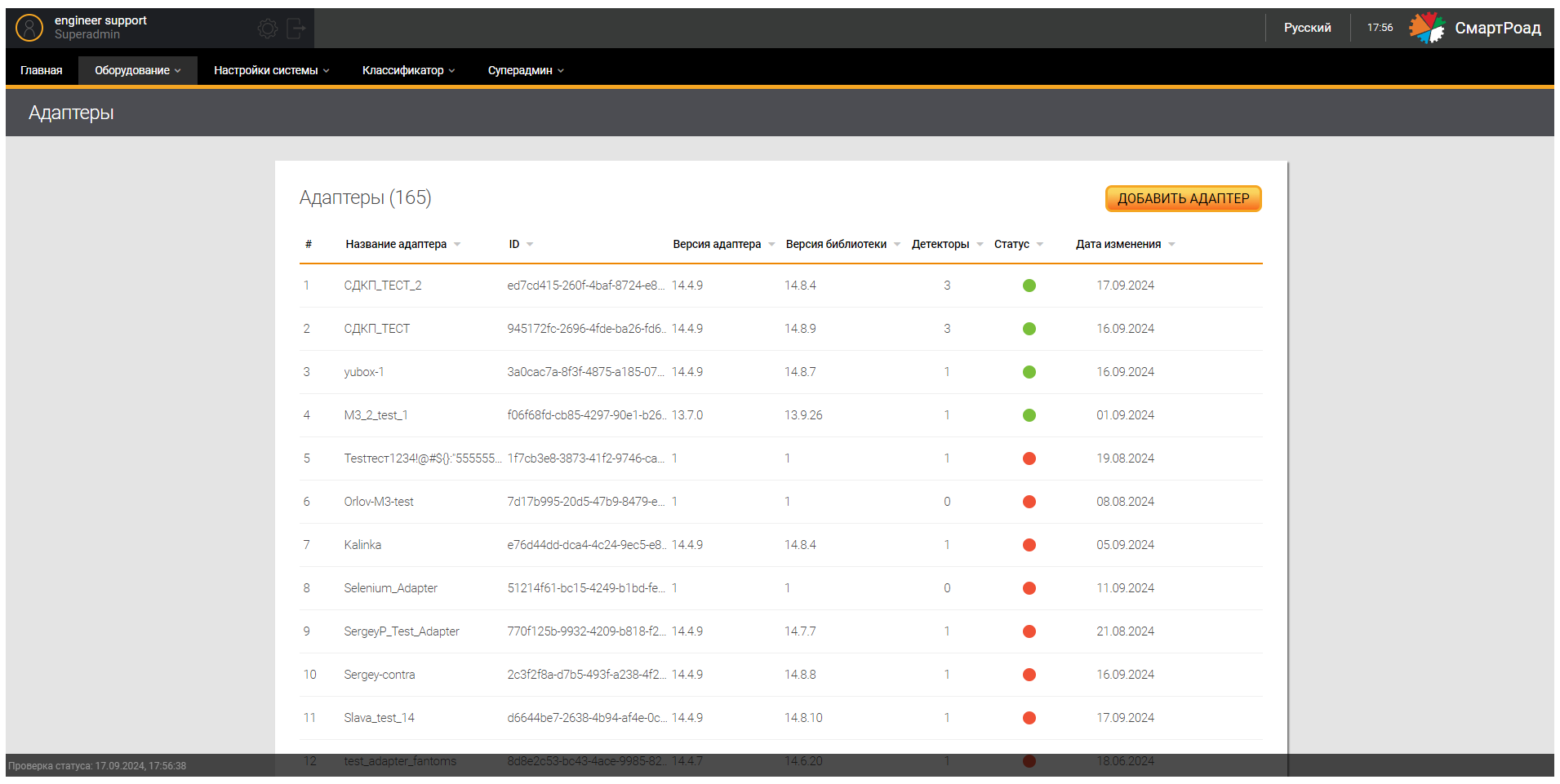Click library version 14.8.8
The width and height of the screenshot is (1560, 784).
[800, 675]
